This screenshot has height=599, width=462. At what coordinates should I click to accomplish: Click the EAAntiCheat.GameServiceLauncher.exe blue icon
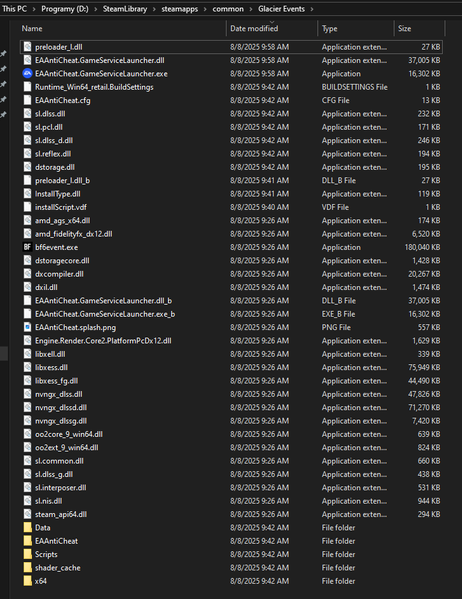pos(27,74)
